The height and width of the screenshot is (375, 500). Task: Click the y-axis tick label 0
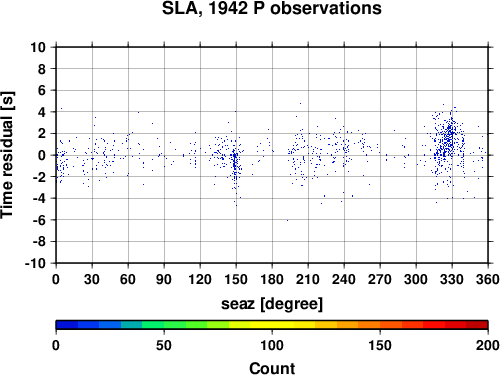pos(42,155)
